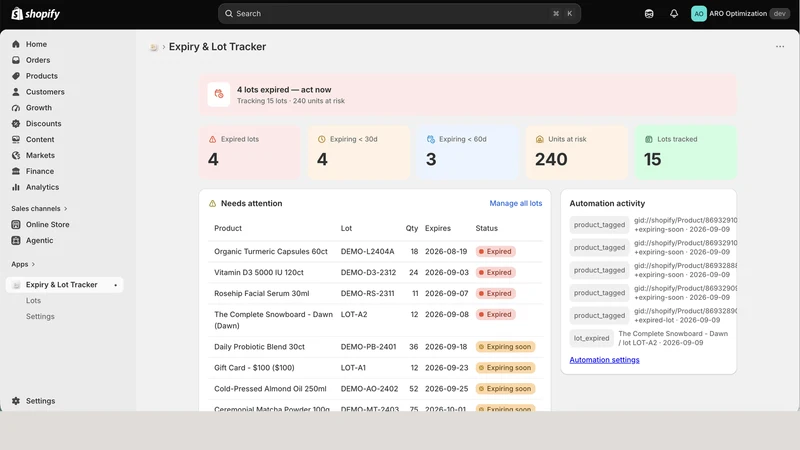Click Gift Card - $100 row
This screenshot has width=800, height=450.
[376, 368]
